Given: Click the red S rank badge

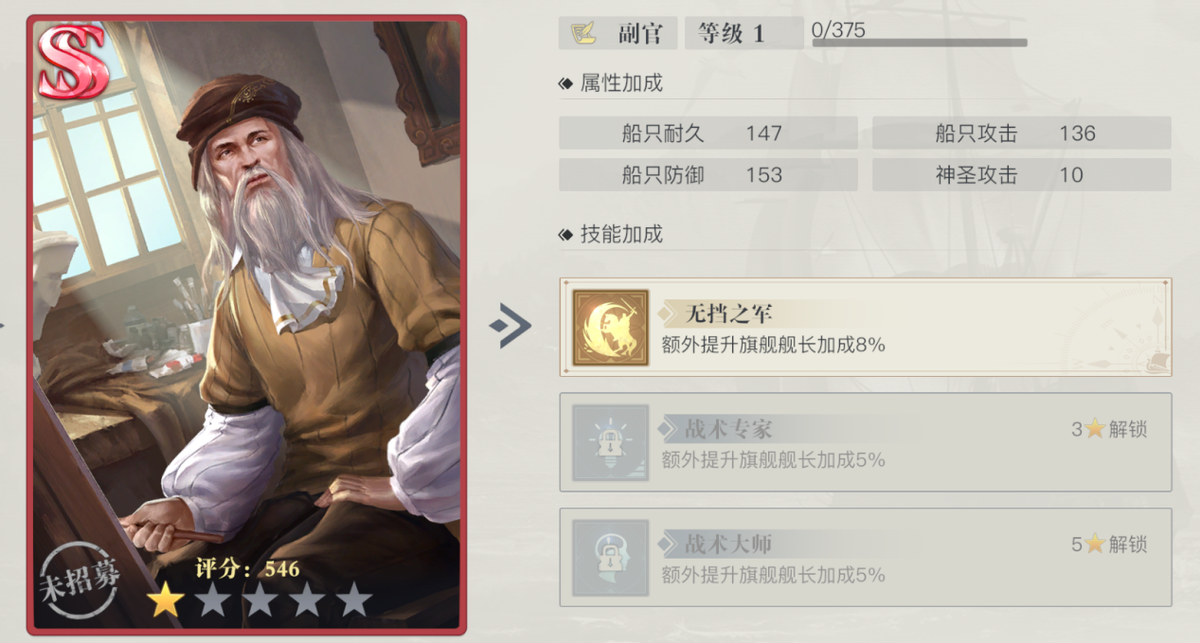Looking at the screenshot, I should pyautogui.click(x=71, y=62).
